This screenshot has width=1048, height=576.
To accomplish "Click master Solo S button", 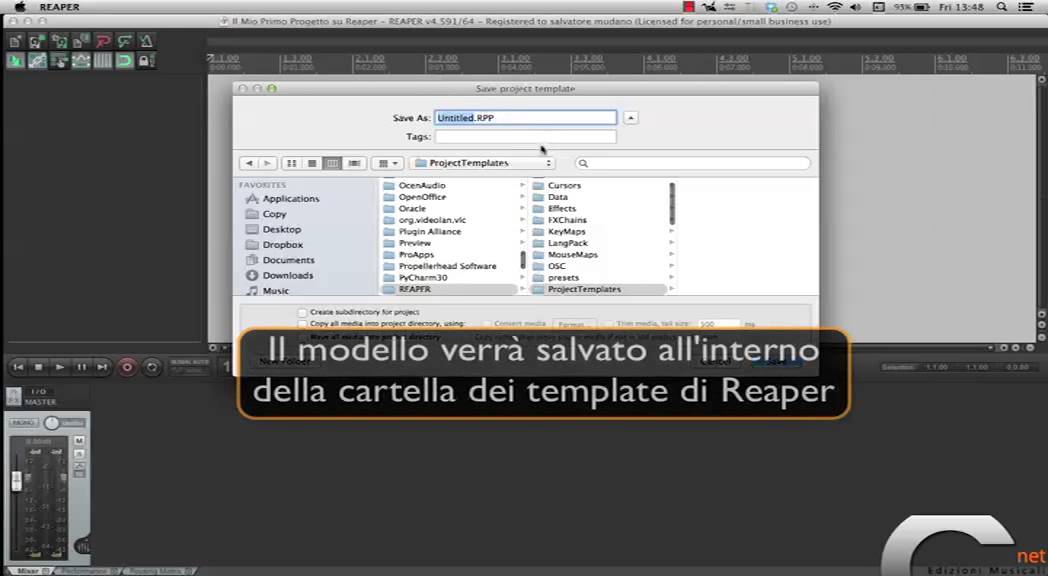I will [x=79, y=454].
